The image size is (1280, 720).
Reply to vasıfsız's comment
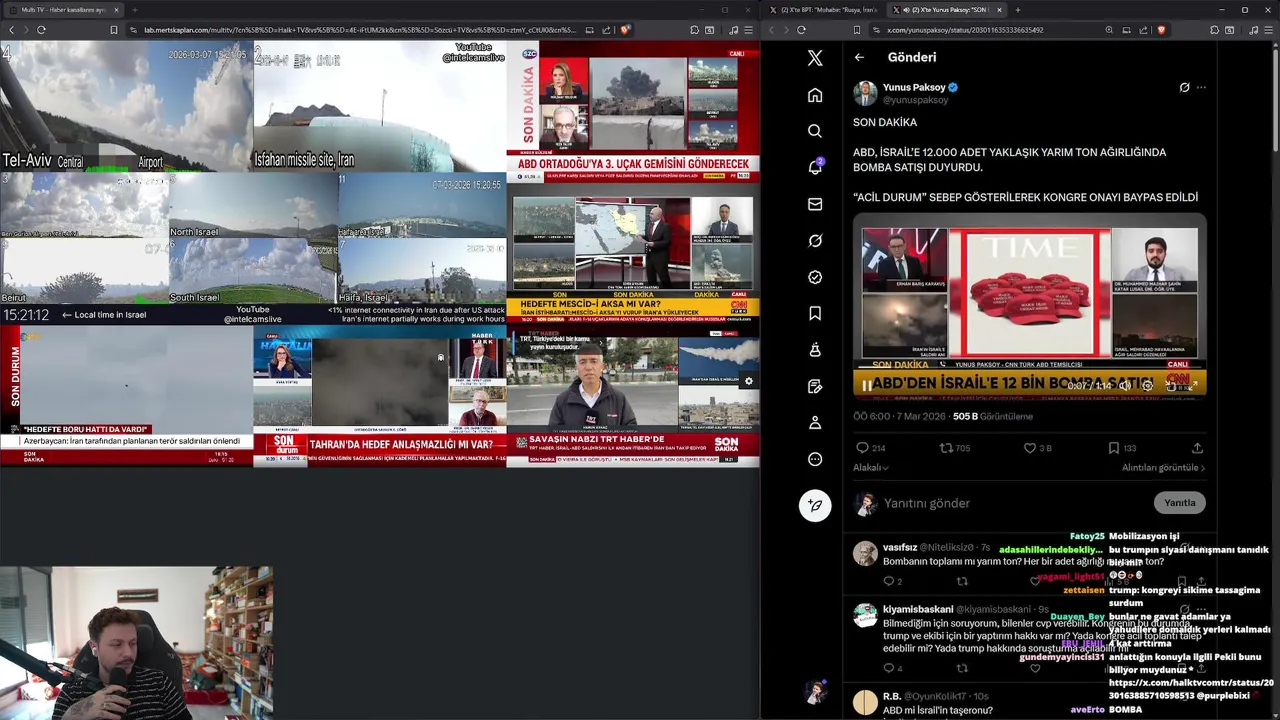coord(891,581)
